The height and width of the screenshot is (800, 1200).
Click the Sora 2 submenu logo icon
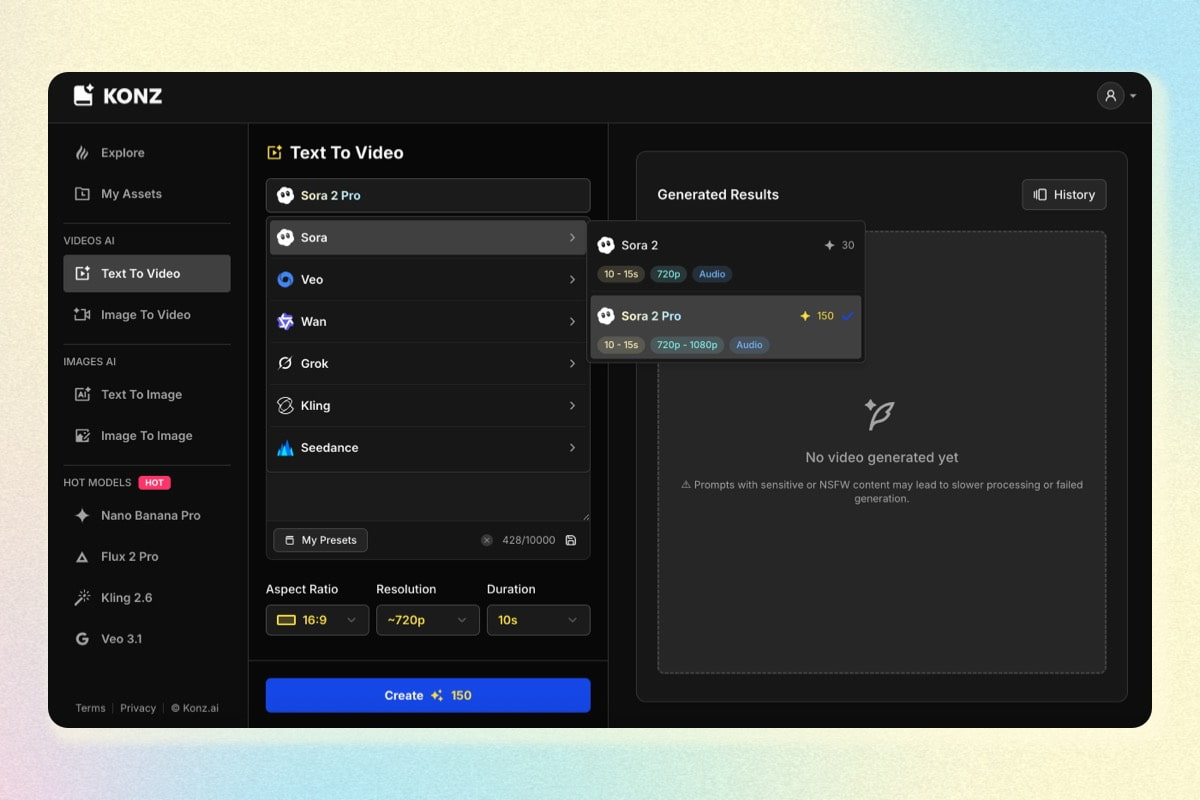coord(606,245)
